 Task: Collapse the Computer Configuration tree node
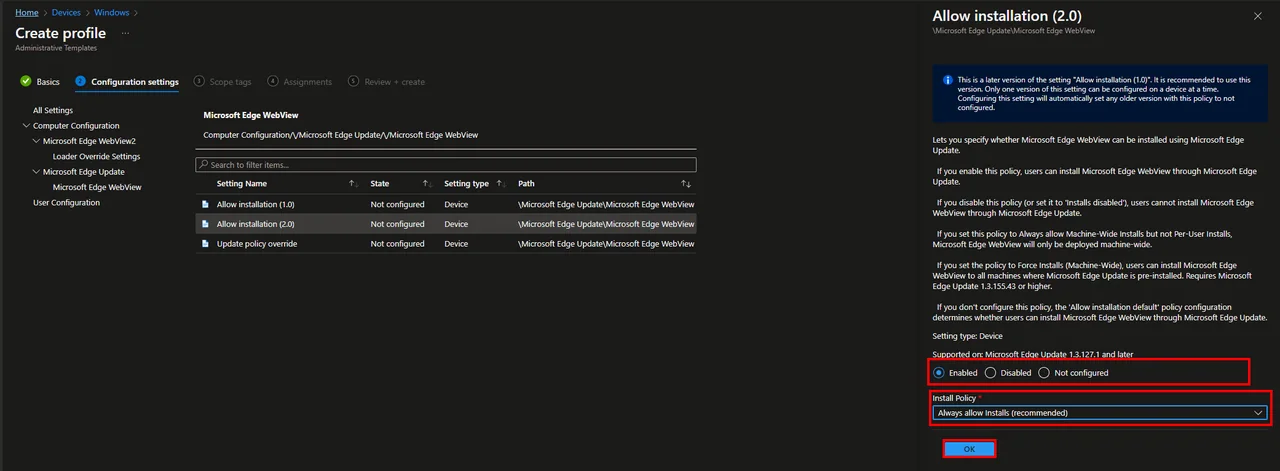click(x=26, y=126)
